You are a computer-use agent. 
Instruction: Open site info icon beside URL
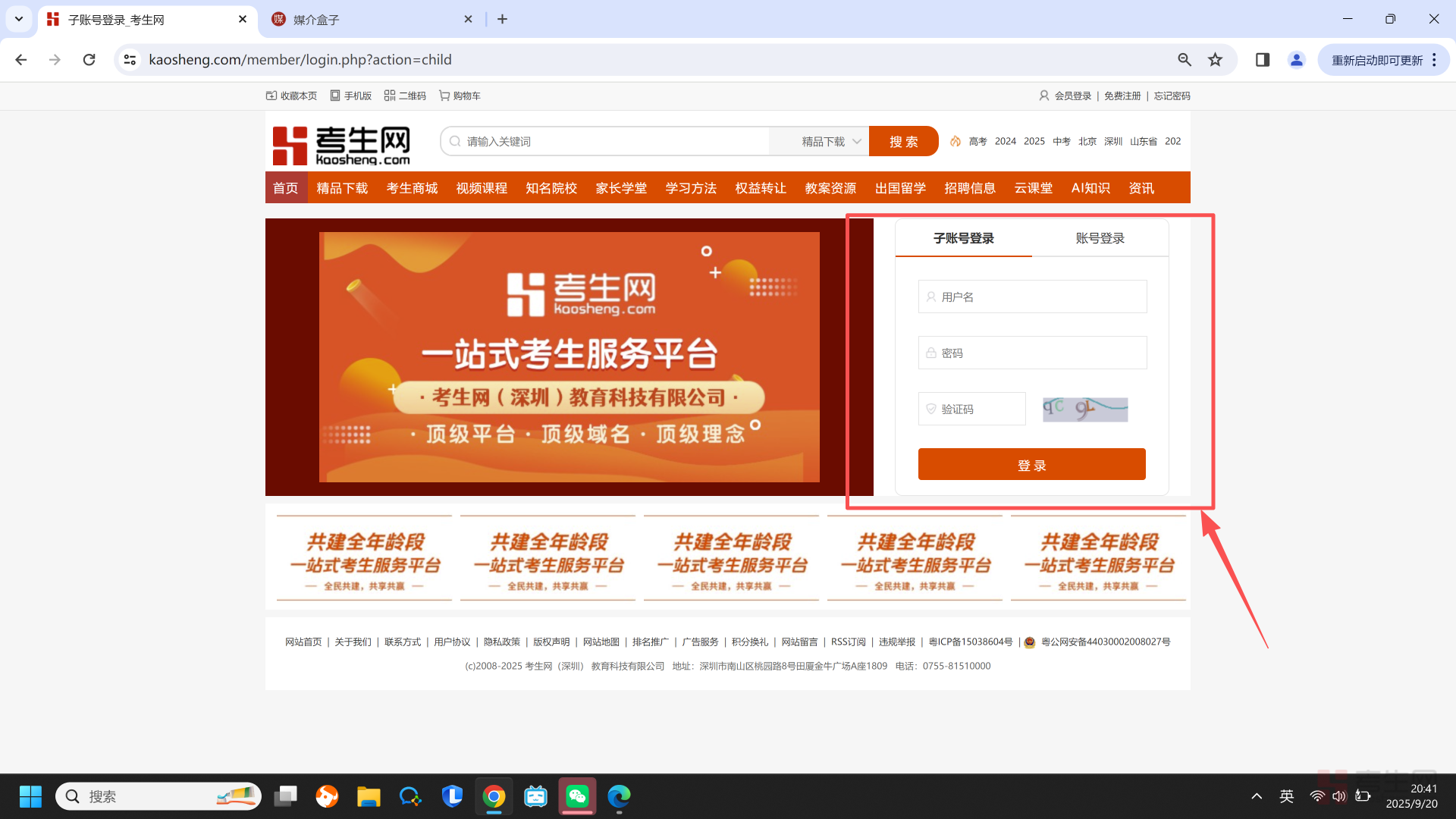tap(130, 60)
